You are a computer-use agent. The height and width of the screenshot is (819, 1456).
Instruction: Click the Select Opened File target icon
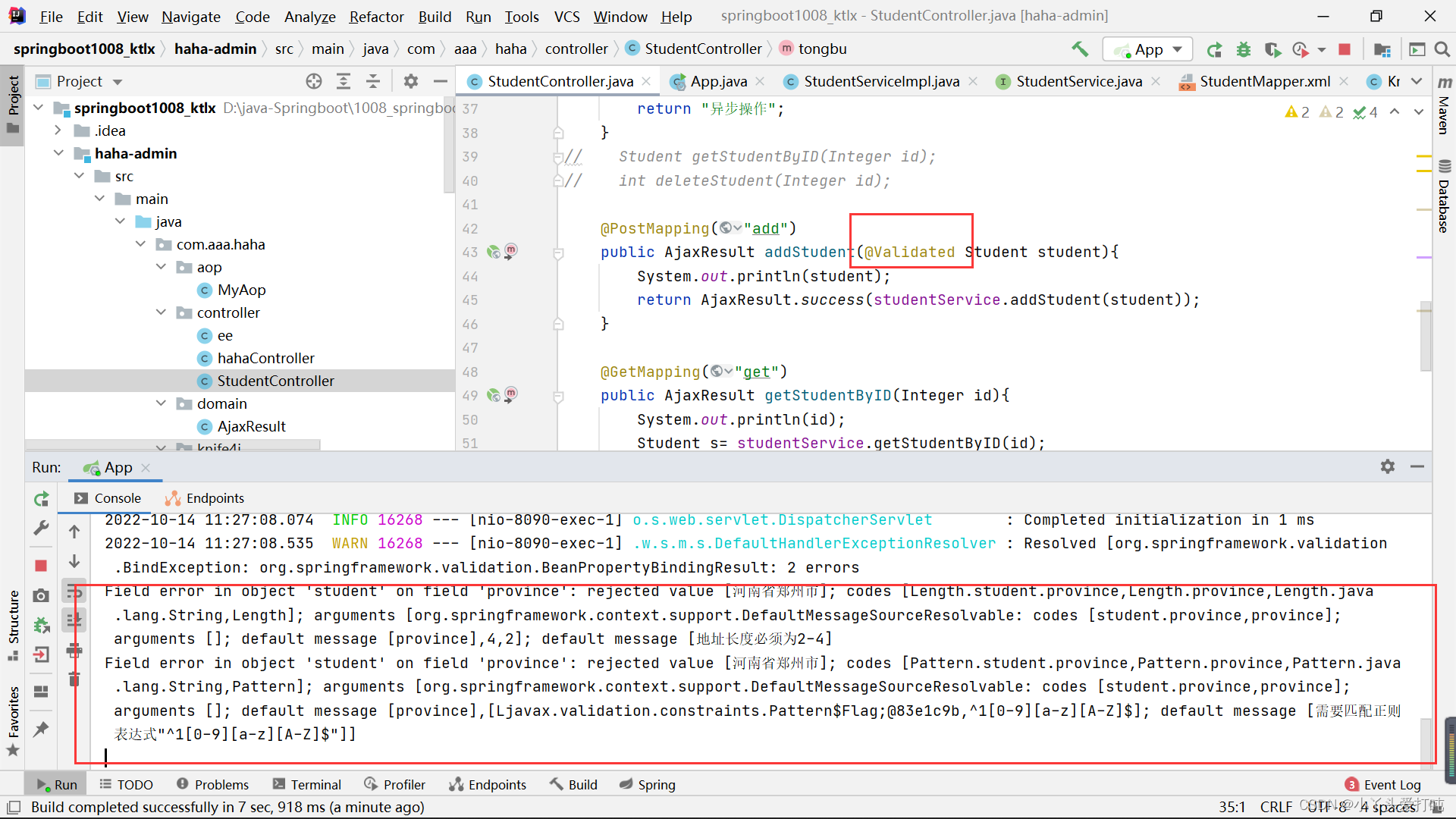[314, 81]
